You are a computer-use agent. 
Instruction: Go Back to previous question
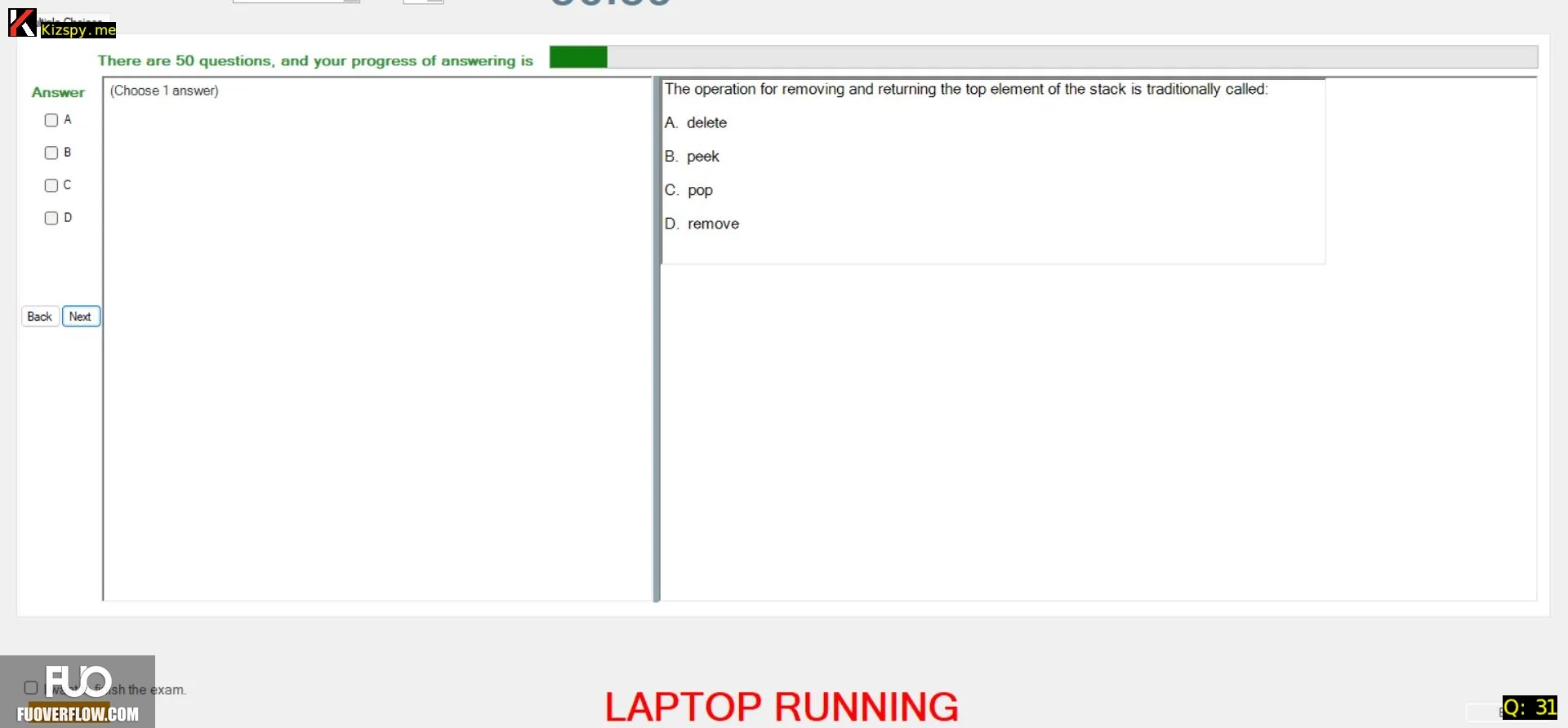click(x=40, y=317)
